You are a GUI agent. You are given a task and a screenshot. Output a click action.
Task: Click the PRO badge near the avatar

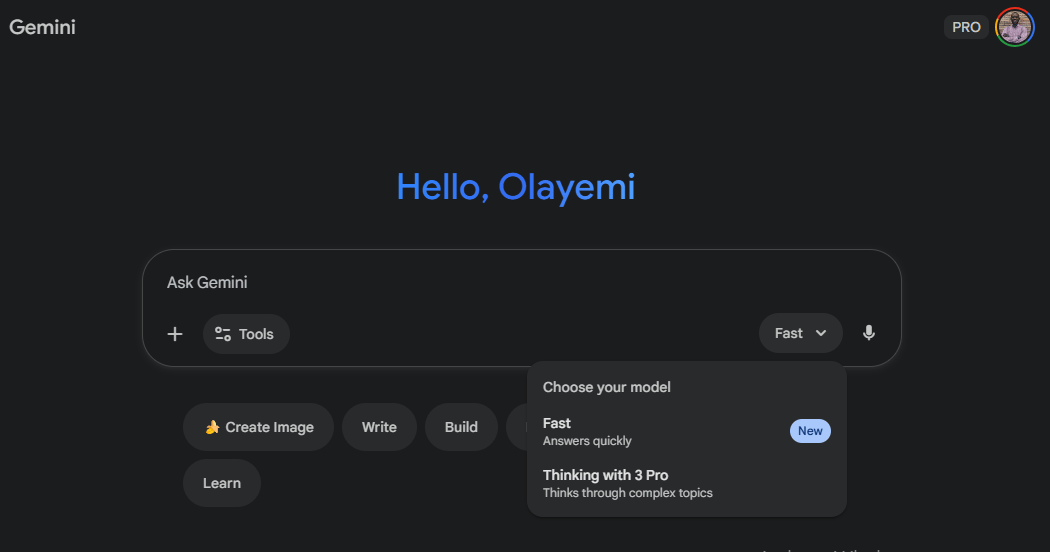(966, 27)
